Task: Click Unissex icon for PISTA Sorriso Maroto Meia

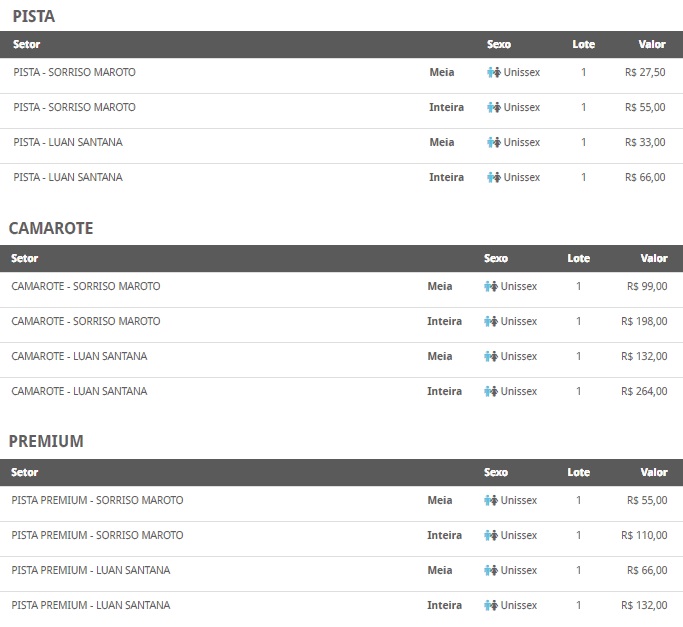Action: (494, 72)
